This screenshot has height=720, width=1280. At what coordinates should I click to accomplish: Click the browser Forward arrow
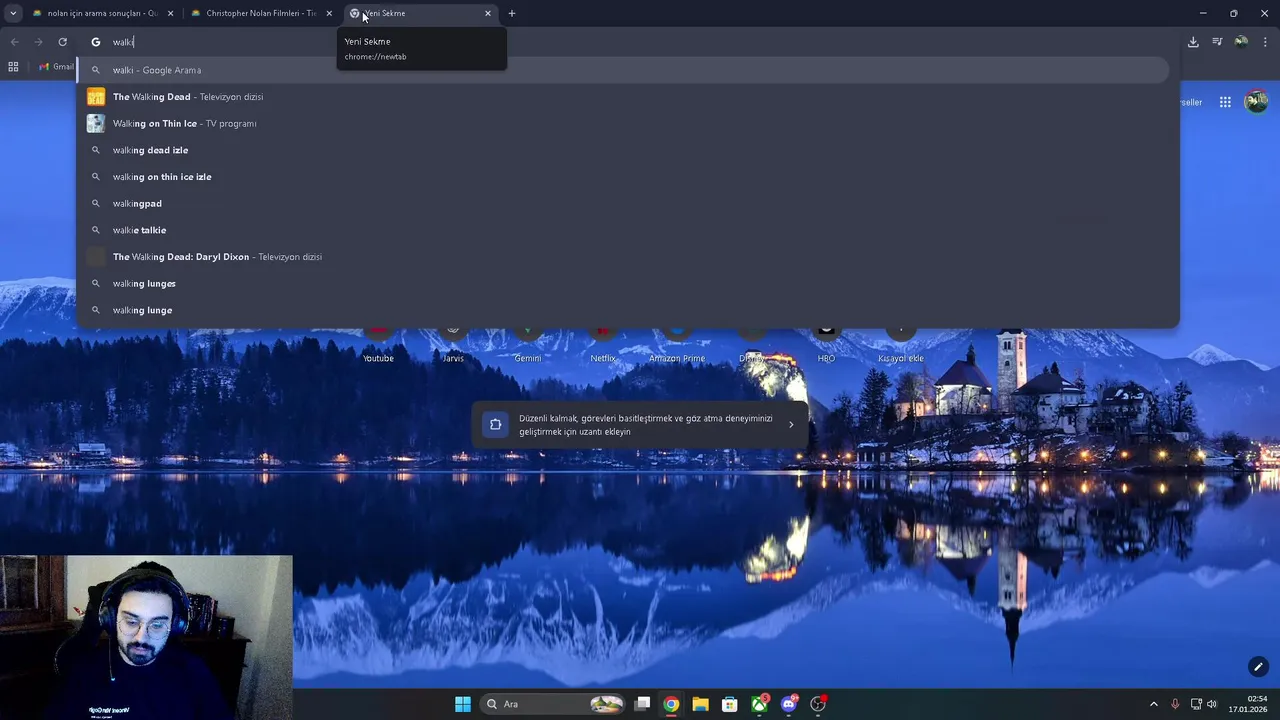click(38, 42)
